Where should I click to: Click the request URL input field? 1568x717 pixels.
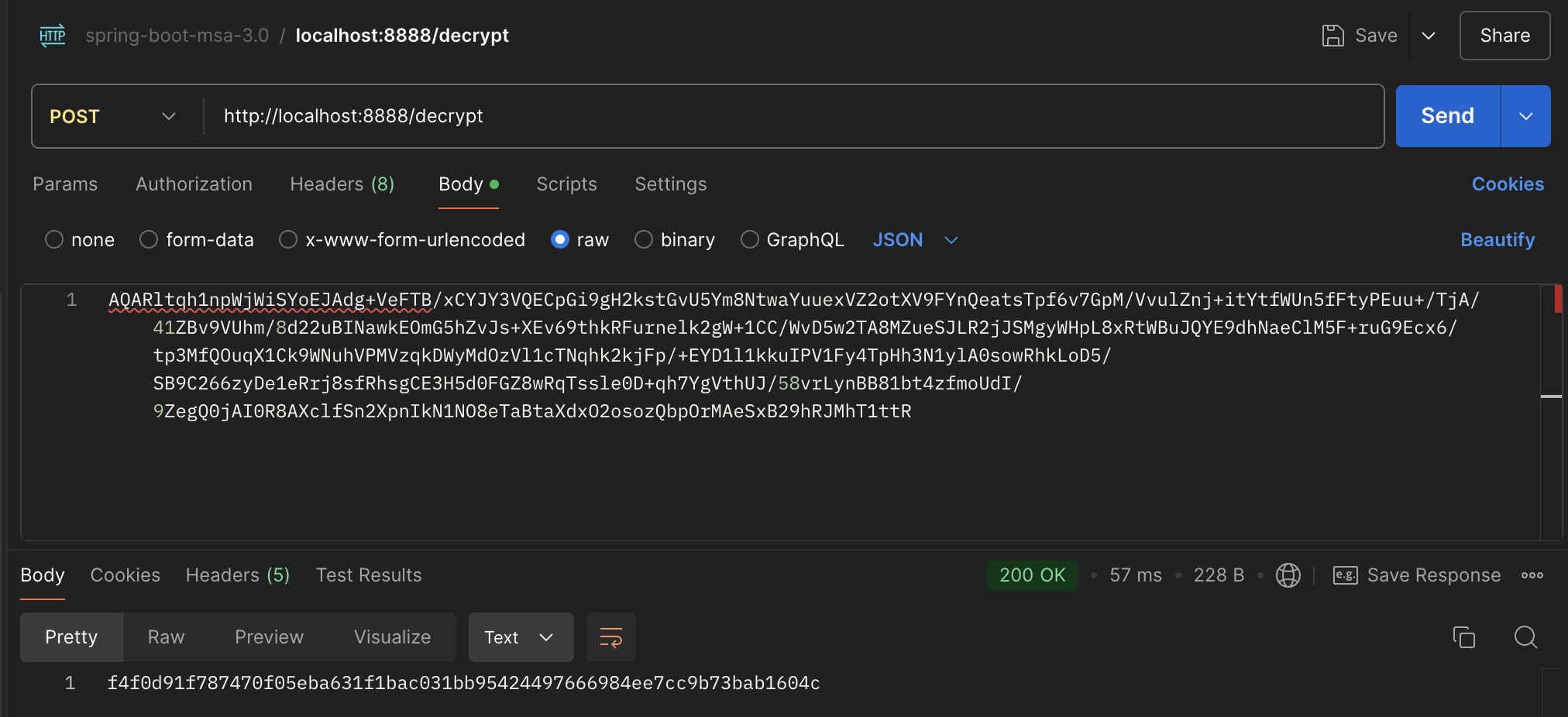pos(793,116)
